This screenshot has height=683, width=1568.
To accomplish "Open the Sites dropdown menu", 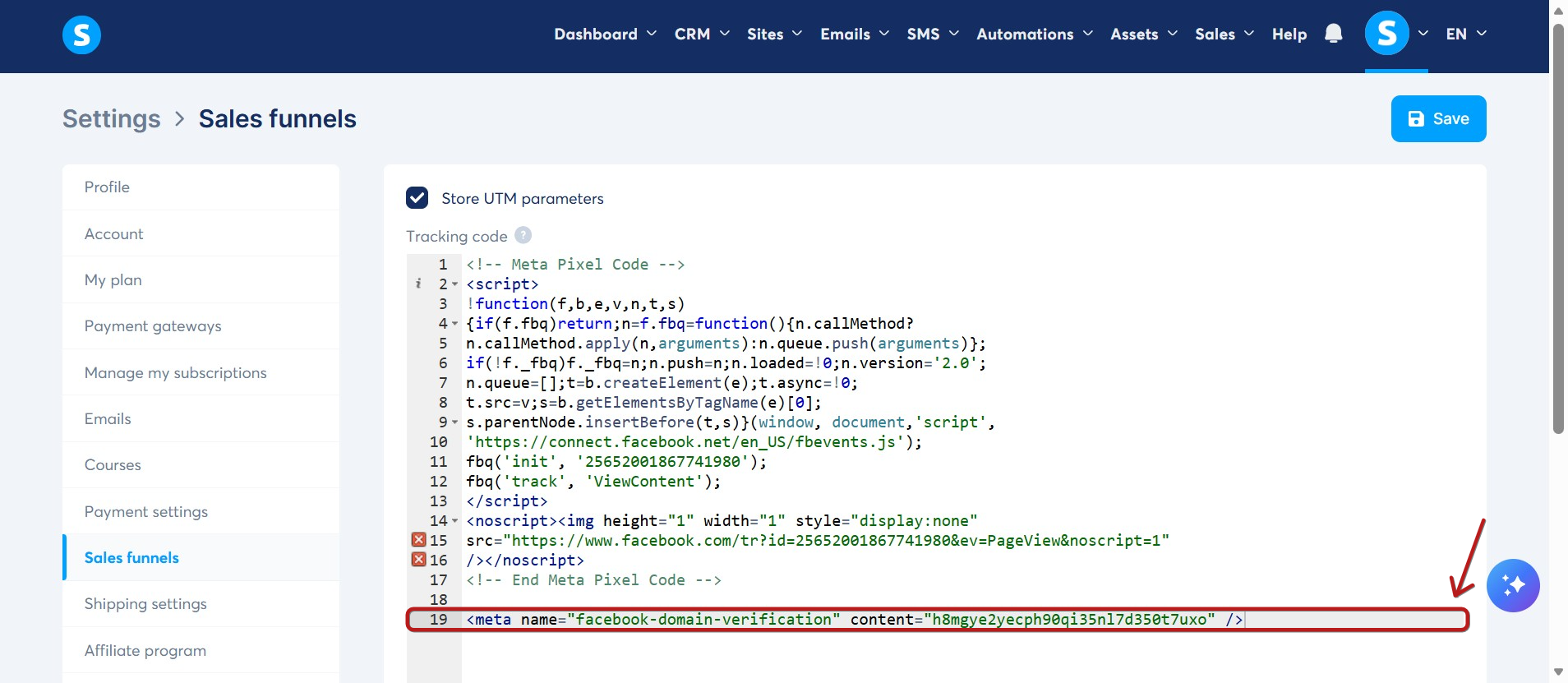I will tap(774, 34).
